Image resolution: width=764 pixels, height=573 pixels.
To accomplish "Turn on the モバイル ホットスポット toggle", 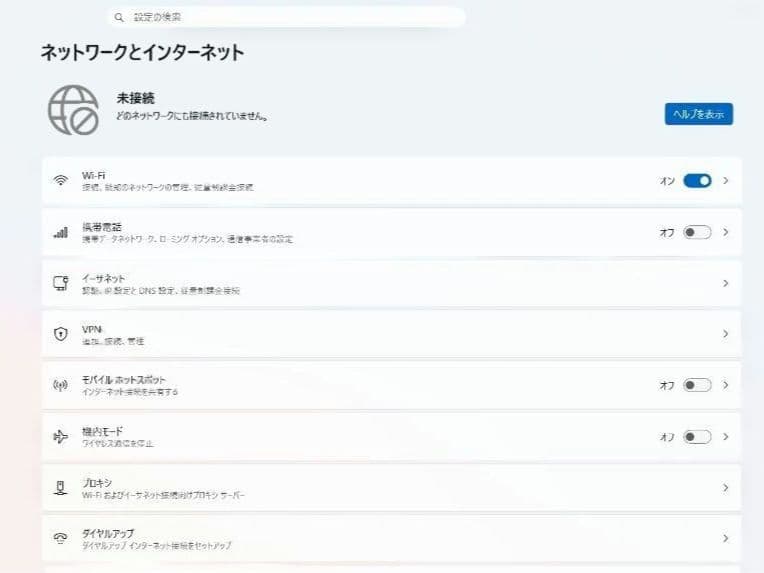I will [697, 385].
